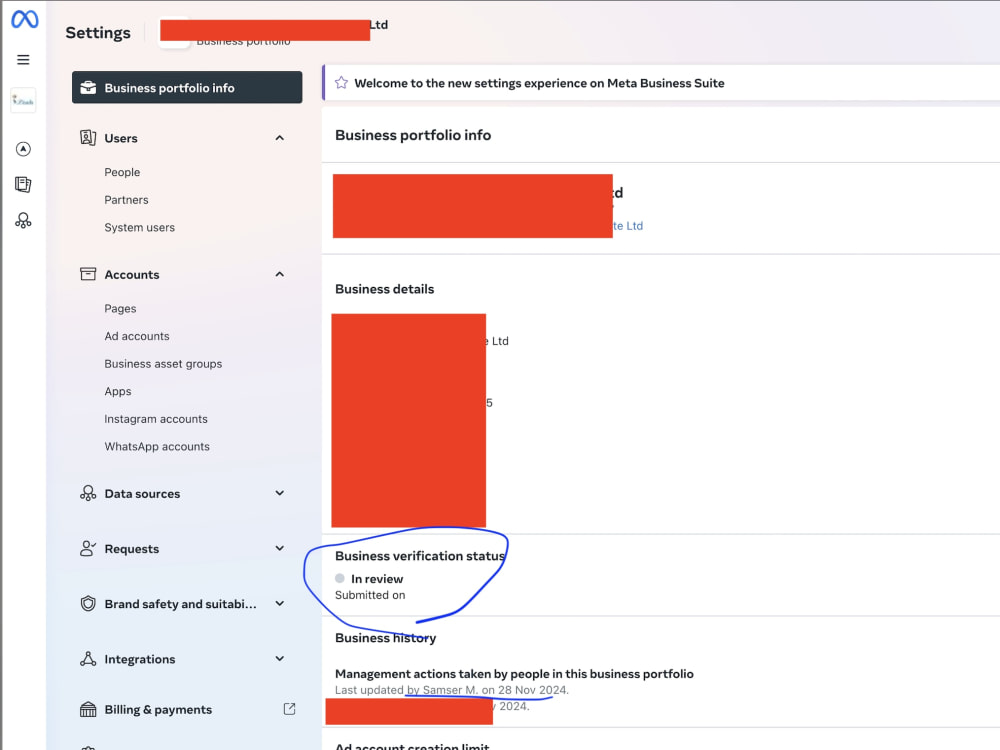Click the Integrations section label
Viewport: 1000px width, 750px height.
pyautogui.click(x=140, y=659)
